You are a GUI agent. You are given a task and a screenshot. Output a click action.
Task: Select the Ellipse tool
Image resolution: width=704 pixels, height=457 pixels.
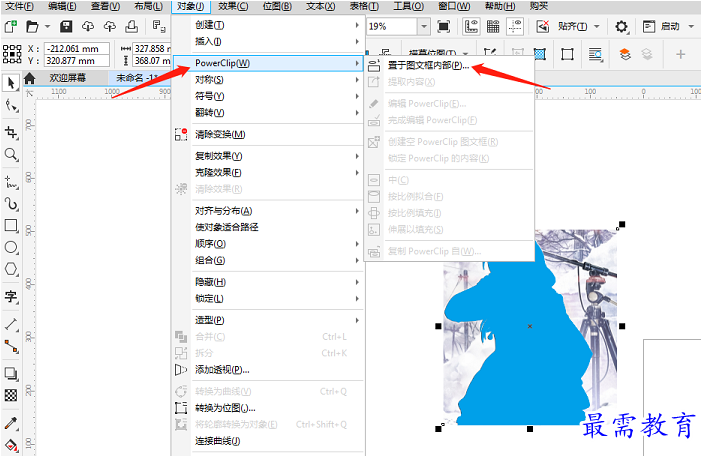coord(11,247)
